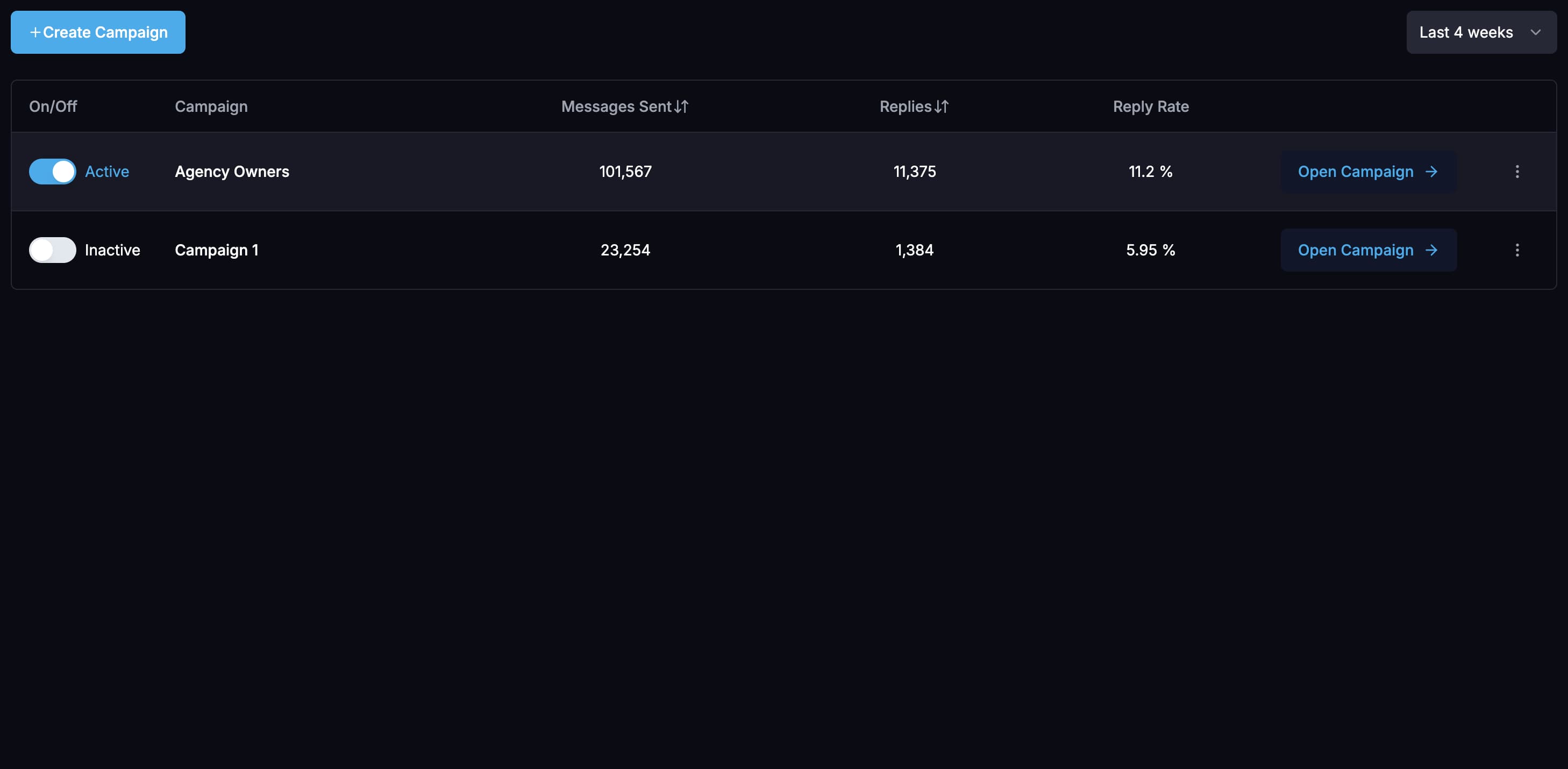Viewport: 1568px width, 769px height.
Task: Click on Agency Owners campaign name
Action: pos(232,171)
